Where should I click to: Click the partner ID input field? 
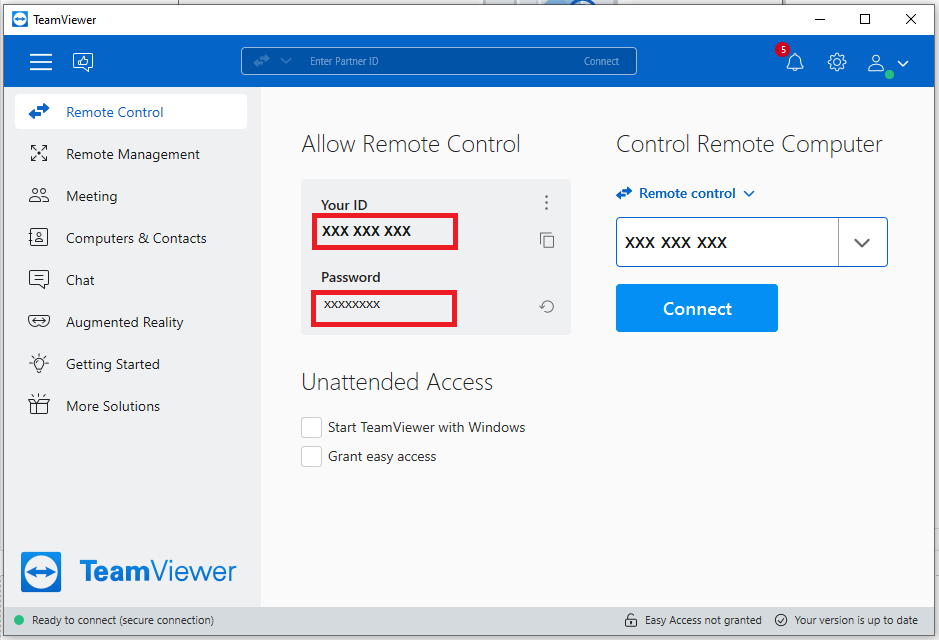(726, 243)
